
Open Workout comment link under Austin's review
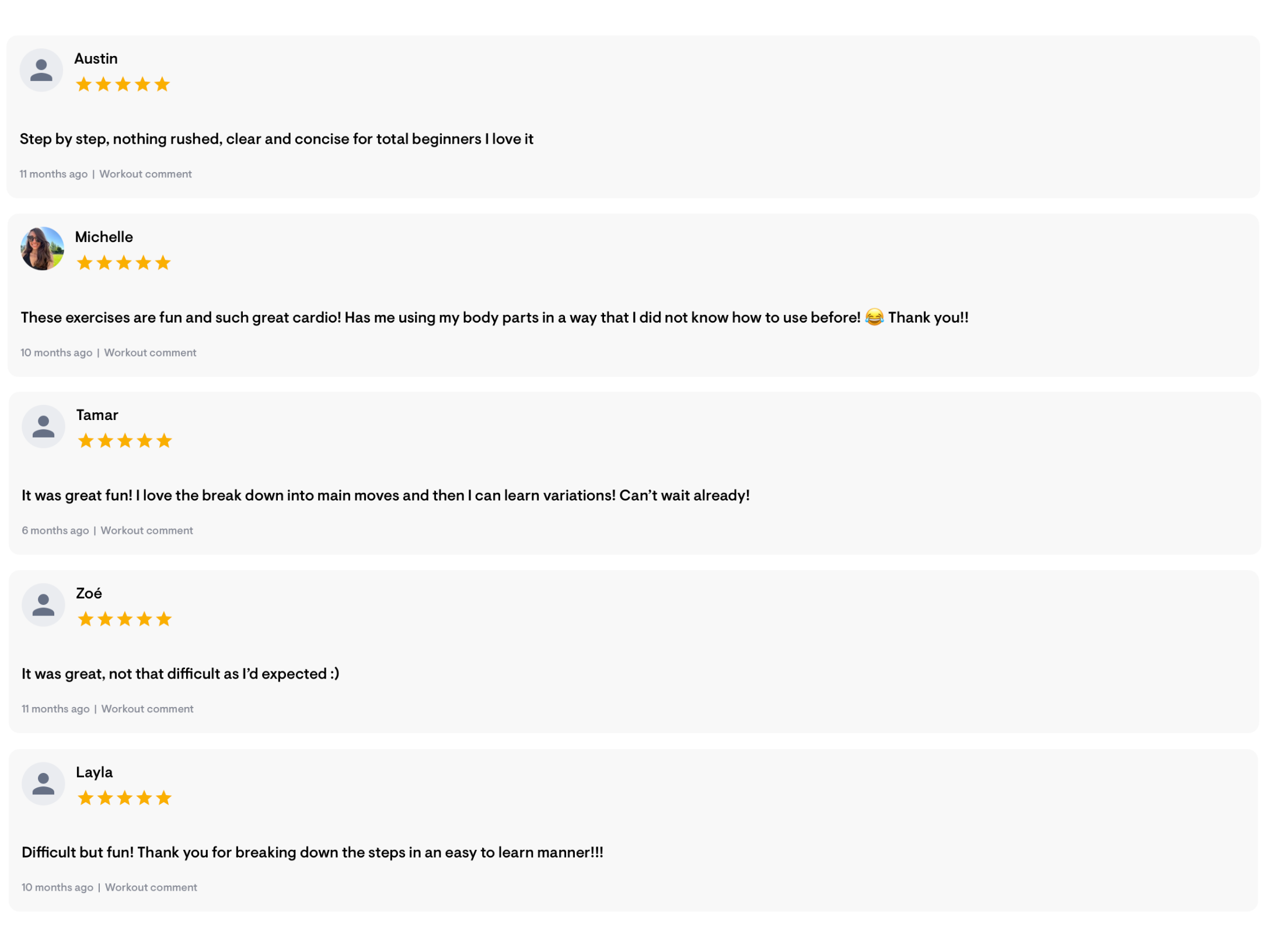[x=145, y=174]
